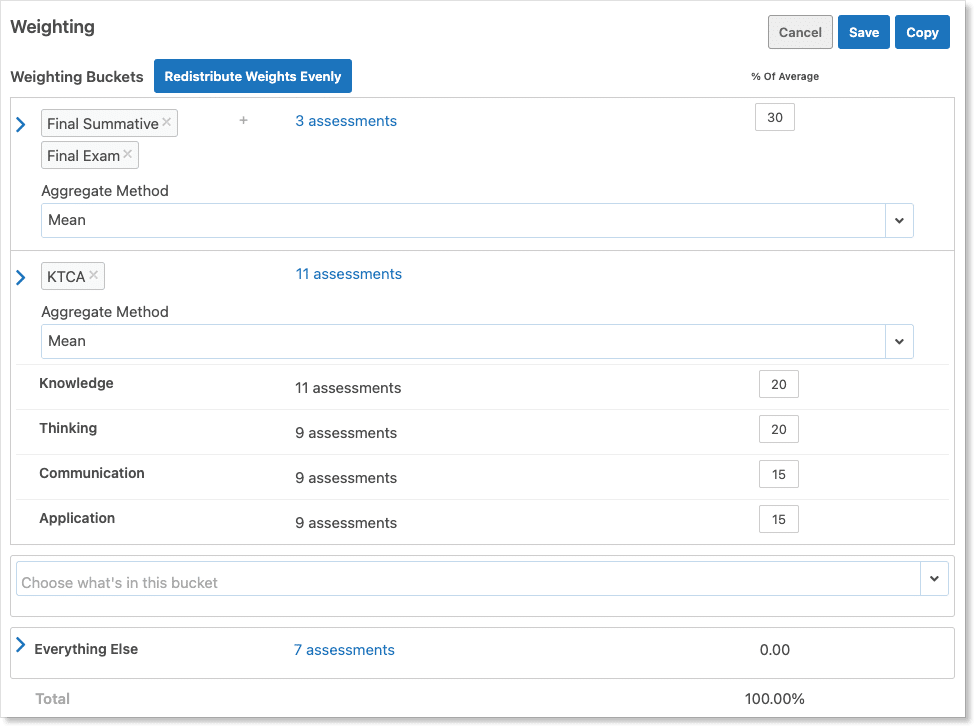The image size is (976, 728).
Task: Save the weighting settings
Action: click(x=863, y=32)
